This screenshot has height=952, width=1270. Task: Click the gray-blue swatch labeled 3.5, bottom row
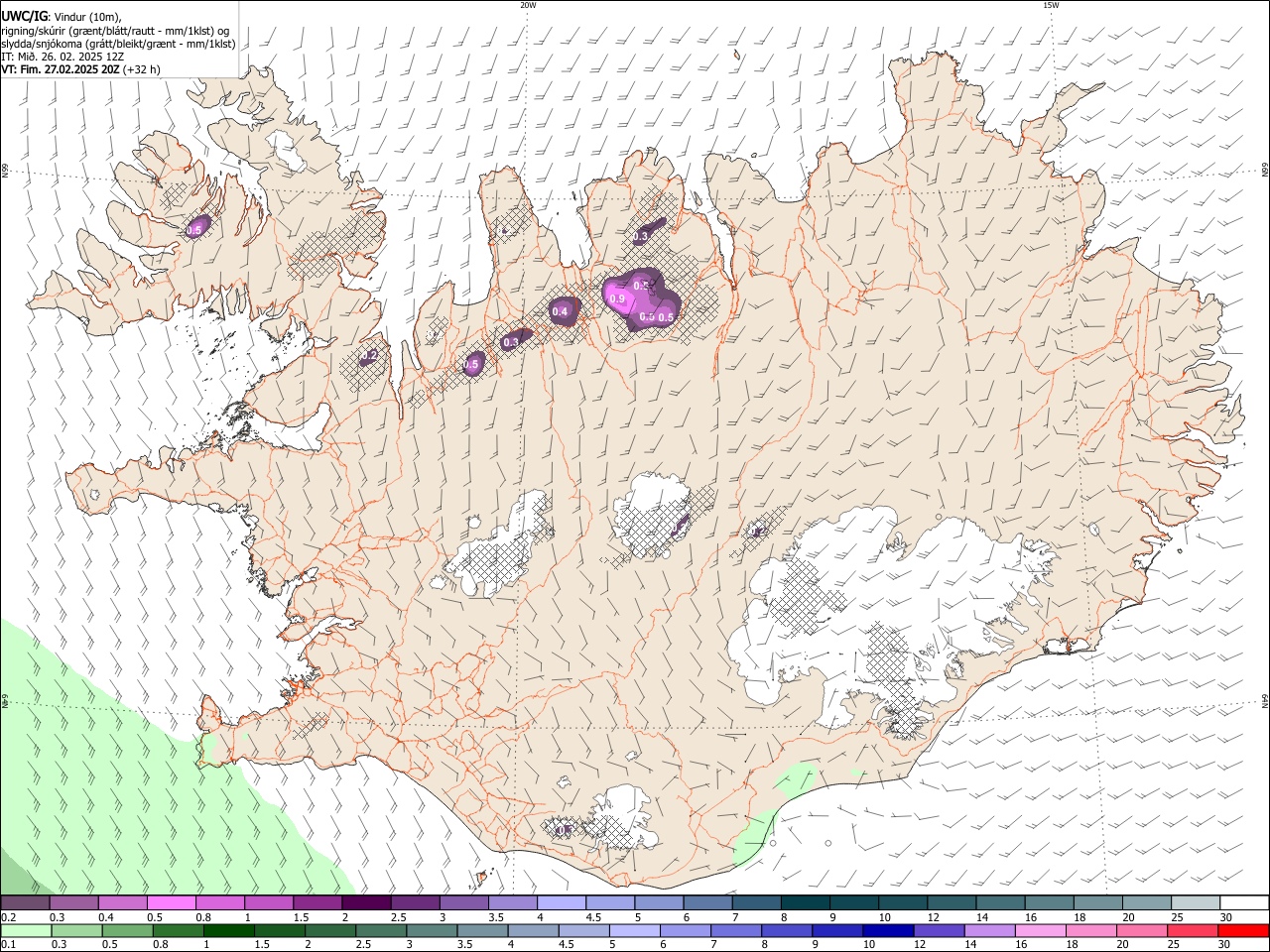(482, 931)
